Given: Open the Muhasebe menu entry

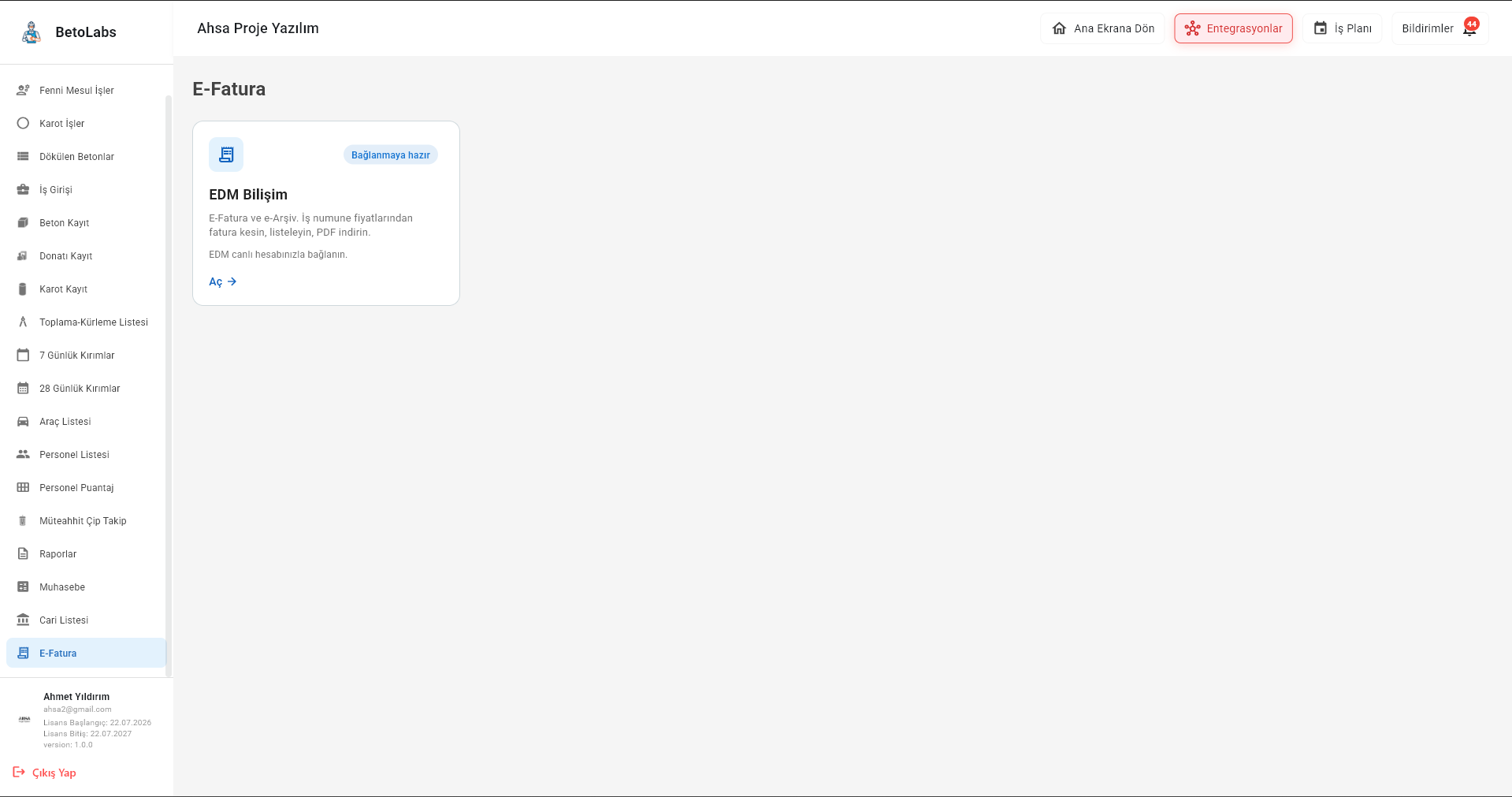Looking at the screenshot, I should [86, 587].
